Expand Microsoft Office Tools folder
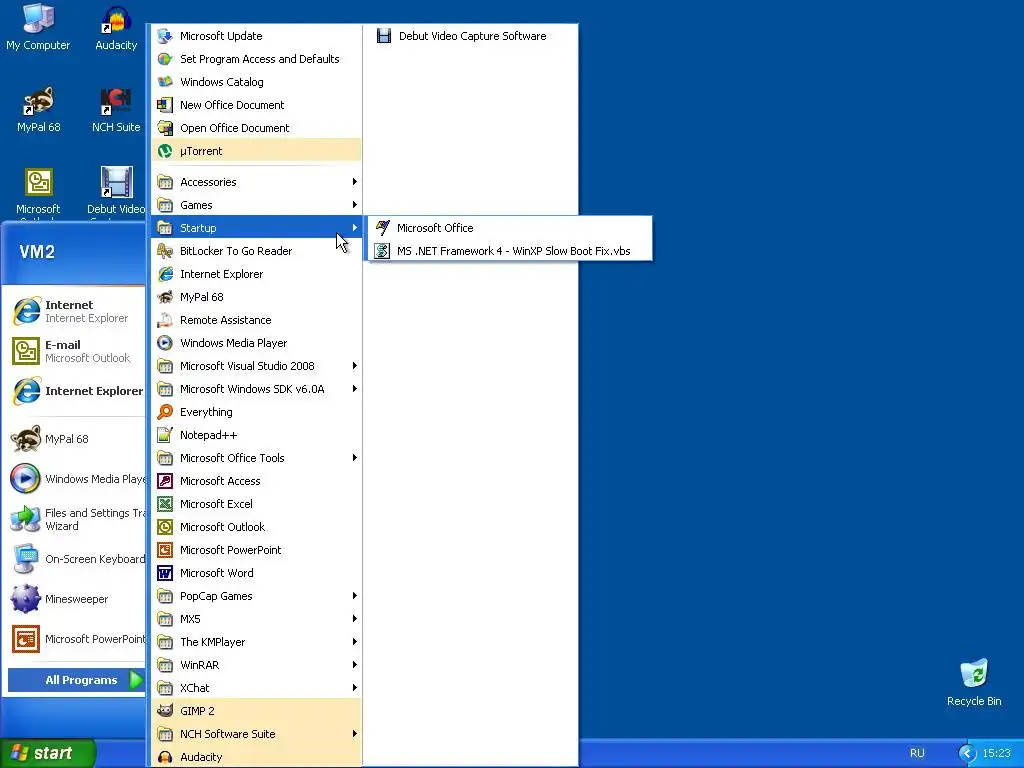The image size is (1024, 768). (256, 458)
